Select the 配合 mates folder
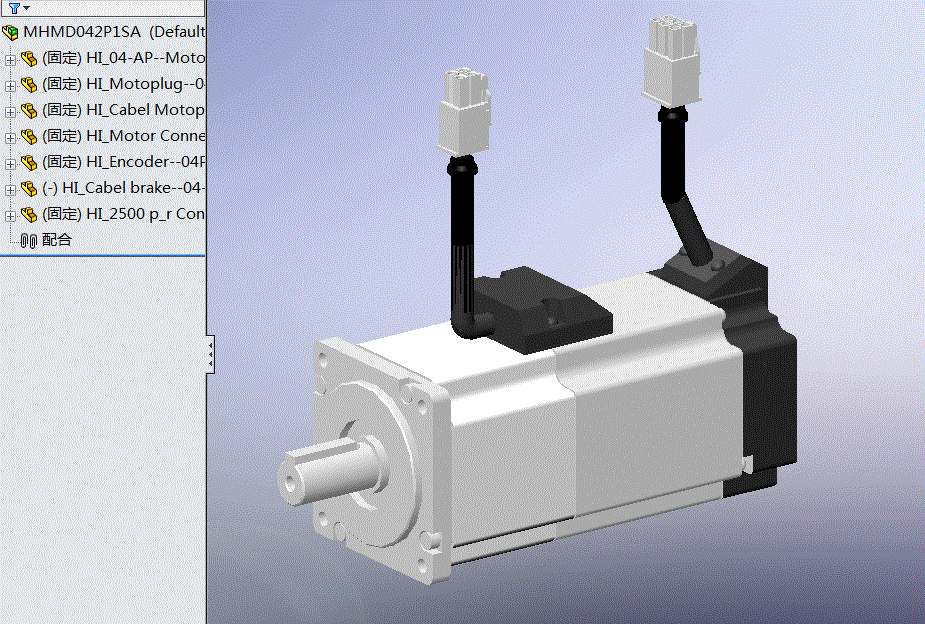This screenshot has width=925, height=624. point(57,240)
